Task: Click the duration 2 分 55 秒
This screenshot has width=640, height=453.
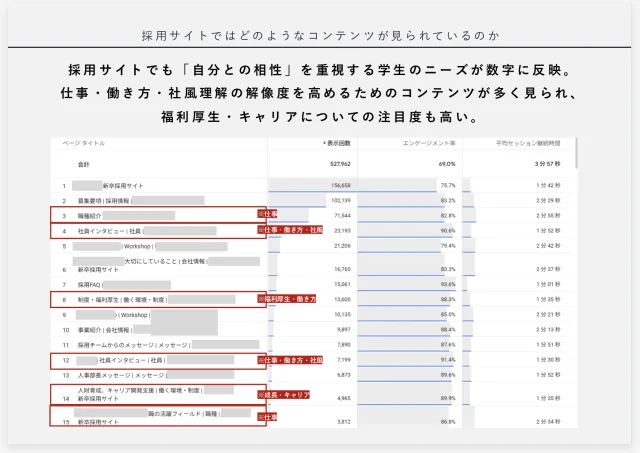Action: coord(548,215)
